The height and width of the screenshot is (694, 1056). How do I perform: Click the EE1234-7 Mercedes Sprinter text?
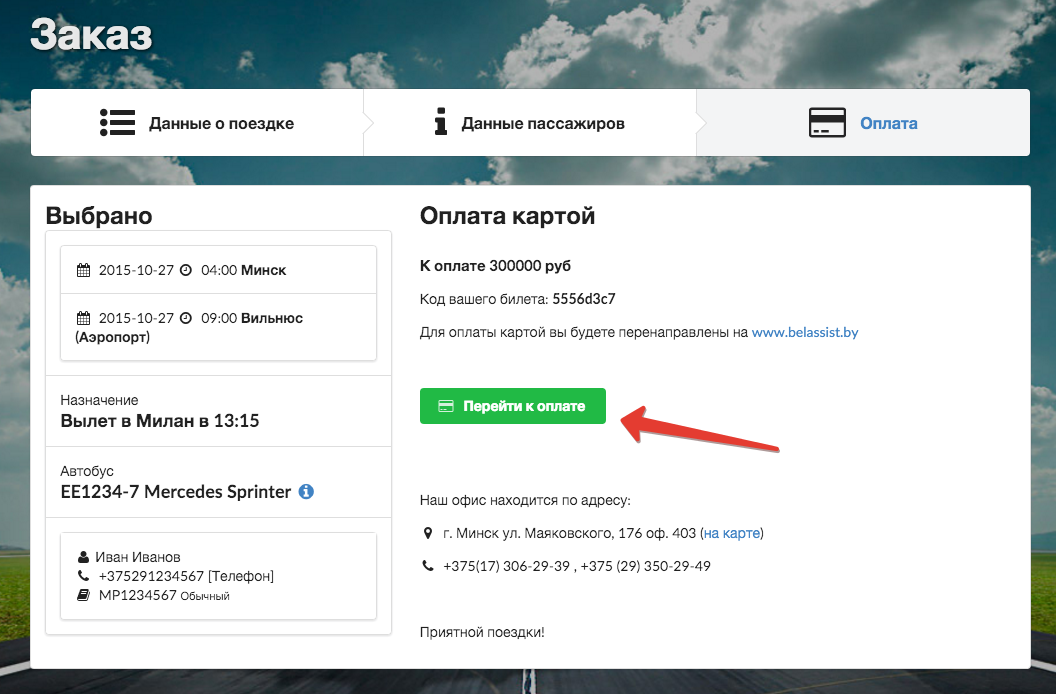[x=176, y=492]
